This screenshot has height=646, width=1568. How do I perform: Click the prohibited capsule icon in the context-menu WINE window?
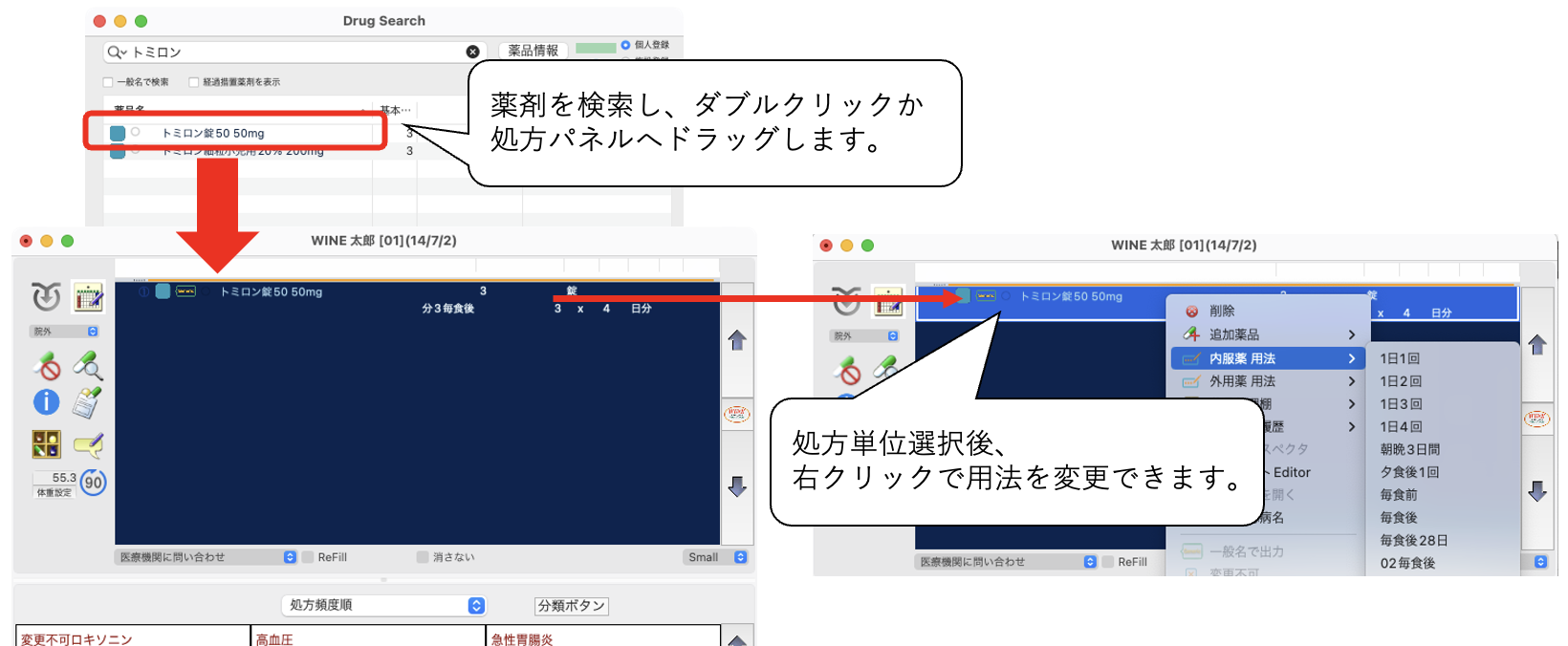[846, 370]
